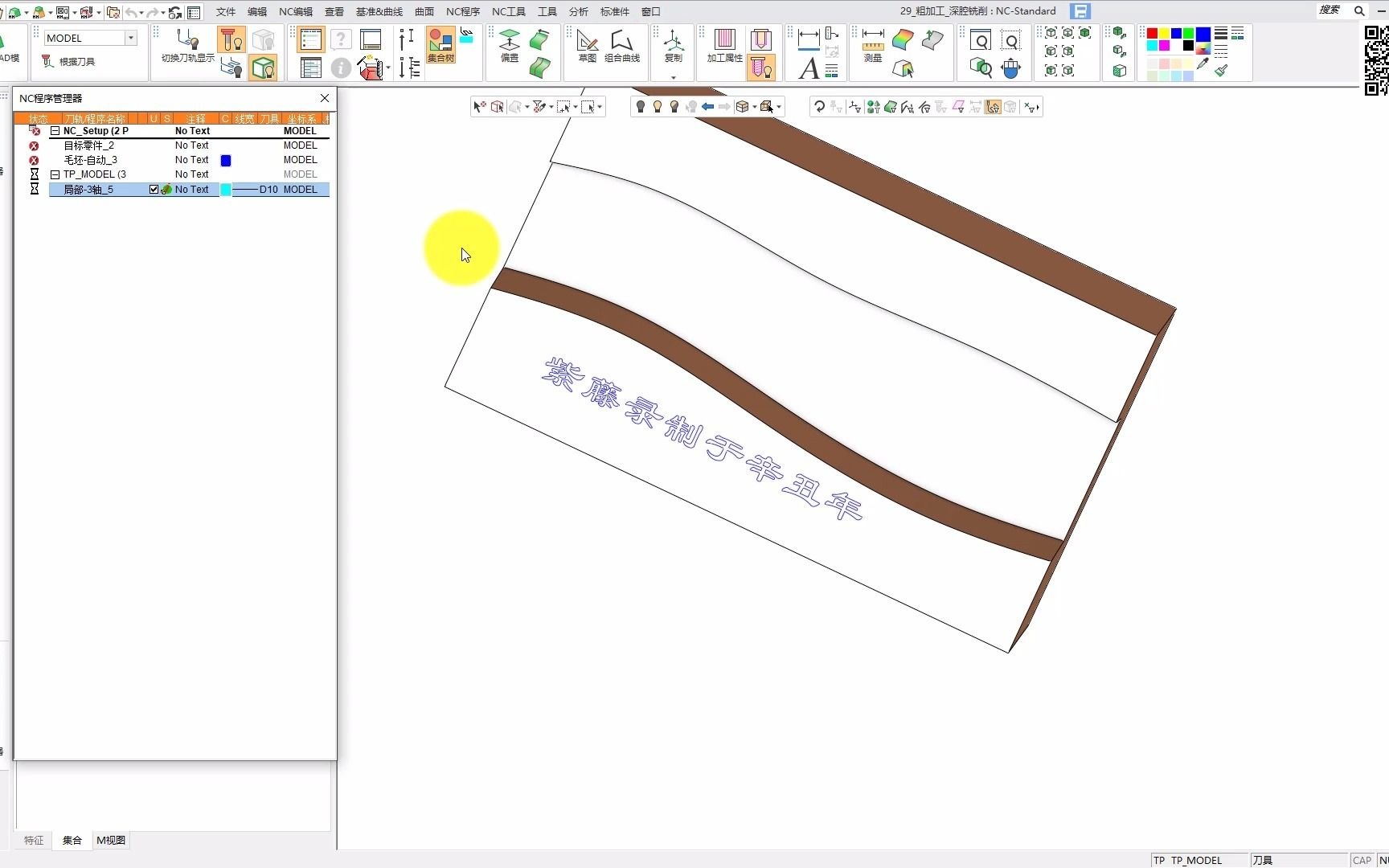The image size is (1389, 868).
Task: Open the 草图 sketch tool
Action: click(588, 45)
